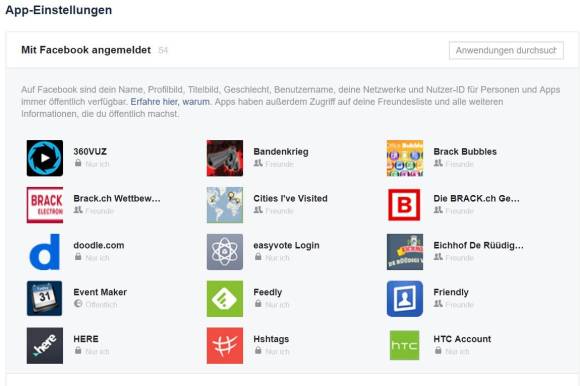Image resolution: width=580 pixels, height=386 pixels.
Task: Open the Event Maker calendar icon
Action: coord(45,299)
